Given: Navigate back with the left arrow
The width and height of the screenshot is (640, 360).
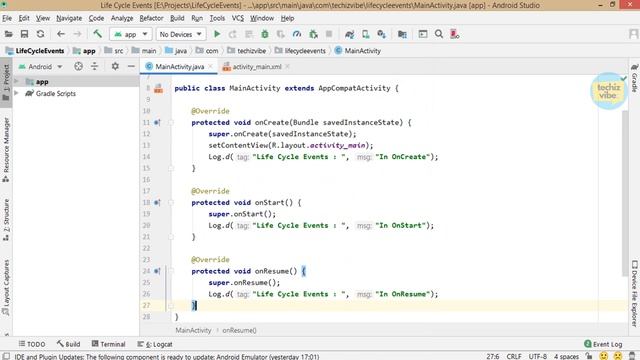Looking at the screenshot, I should click(x=61, y=34).
